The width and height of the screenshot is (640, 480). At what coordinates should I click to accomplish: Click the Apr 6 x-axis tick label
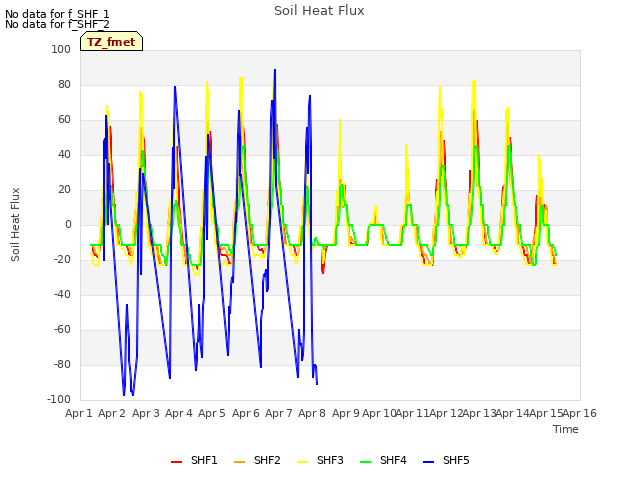click(x=246, y=413)
